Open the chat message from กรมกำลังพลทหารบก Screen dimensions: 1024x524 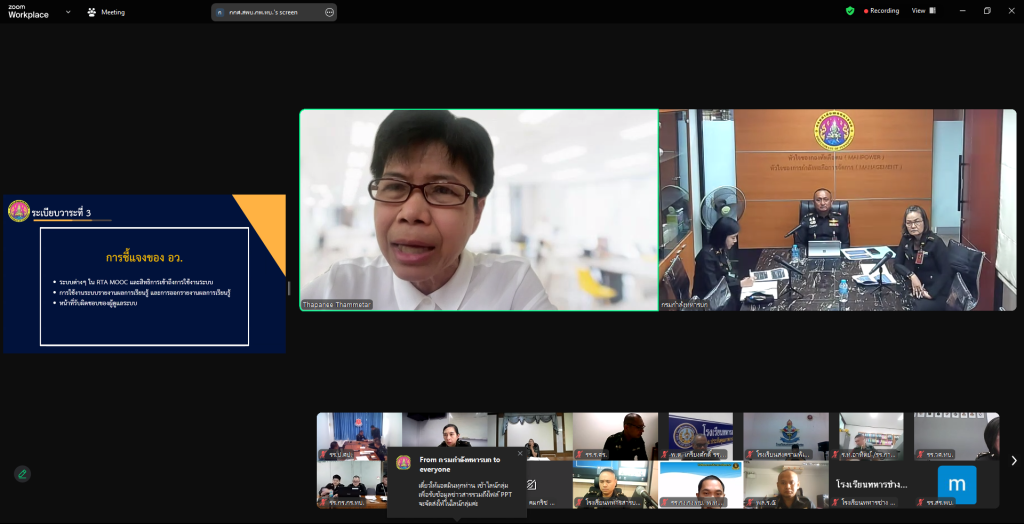click(x=456, y=482)
